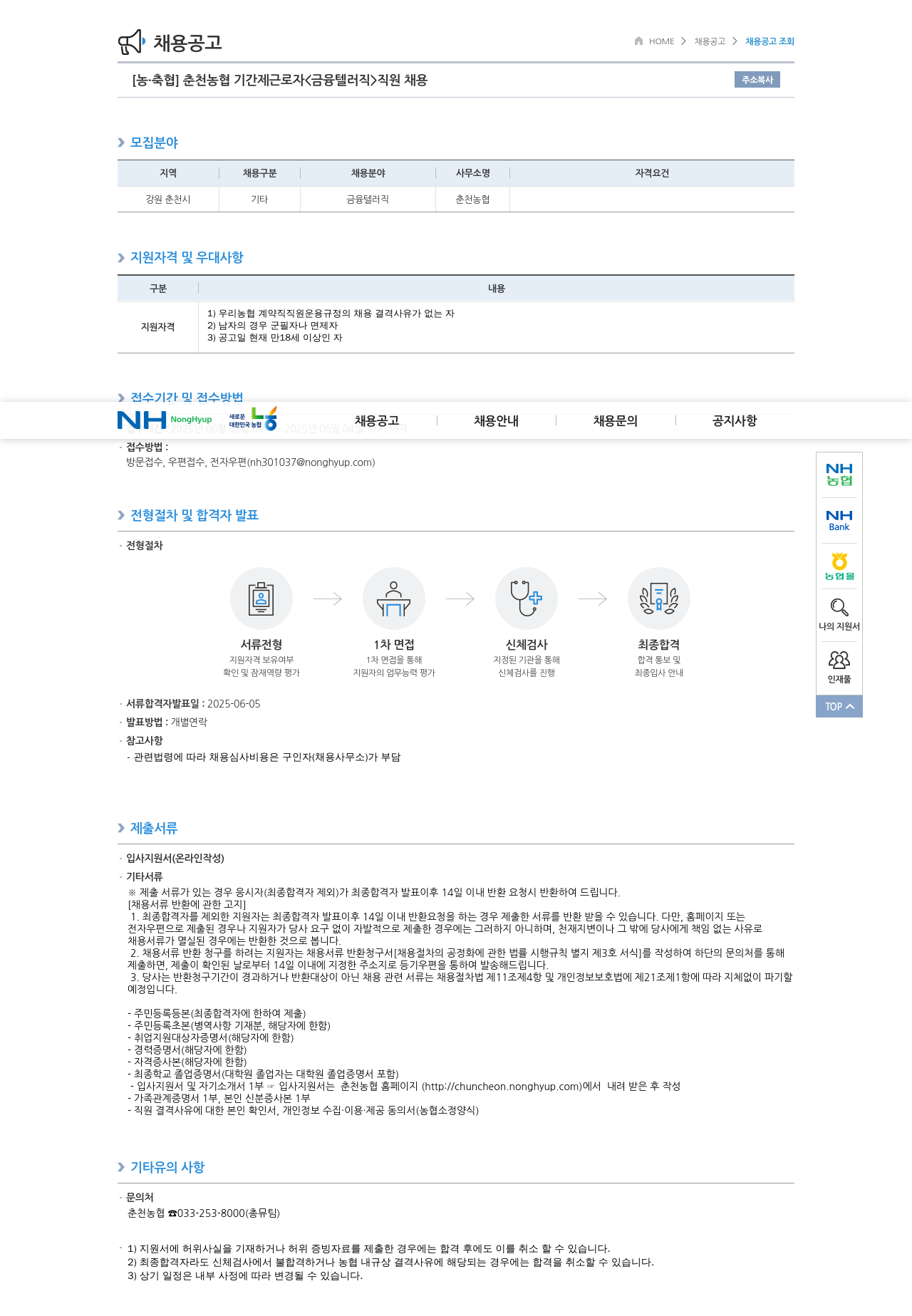Open the 공지사항 navigation menu
This screenshot has width=912, height=1316.
[735, 421]
